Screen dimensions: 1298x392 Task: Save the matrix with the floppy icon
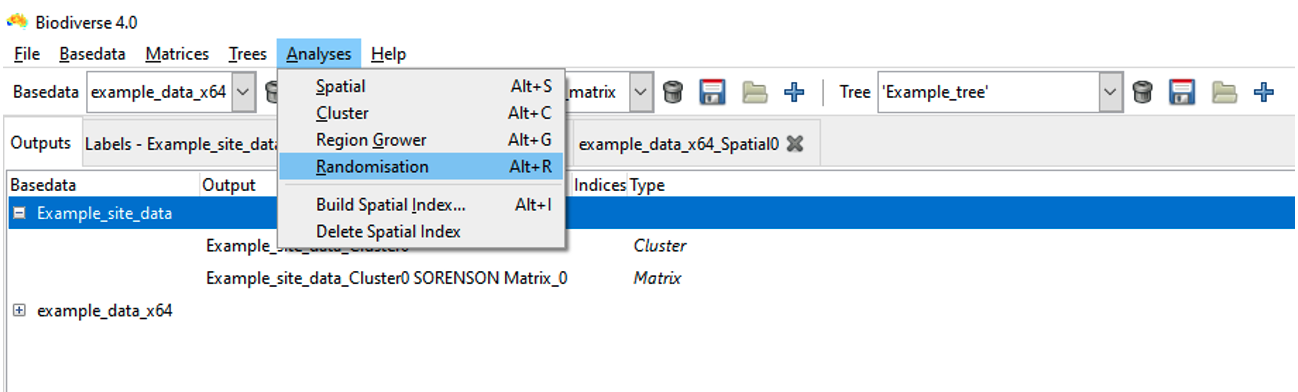[712, 92]
